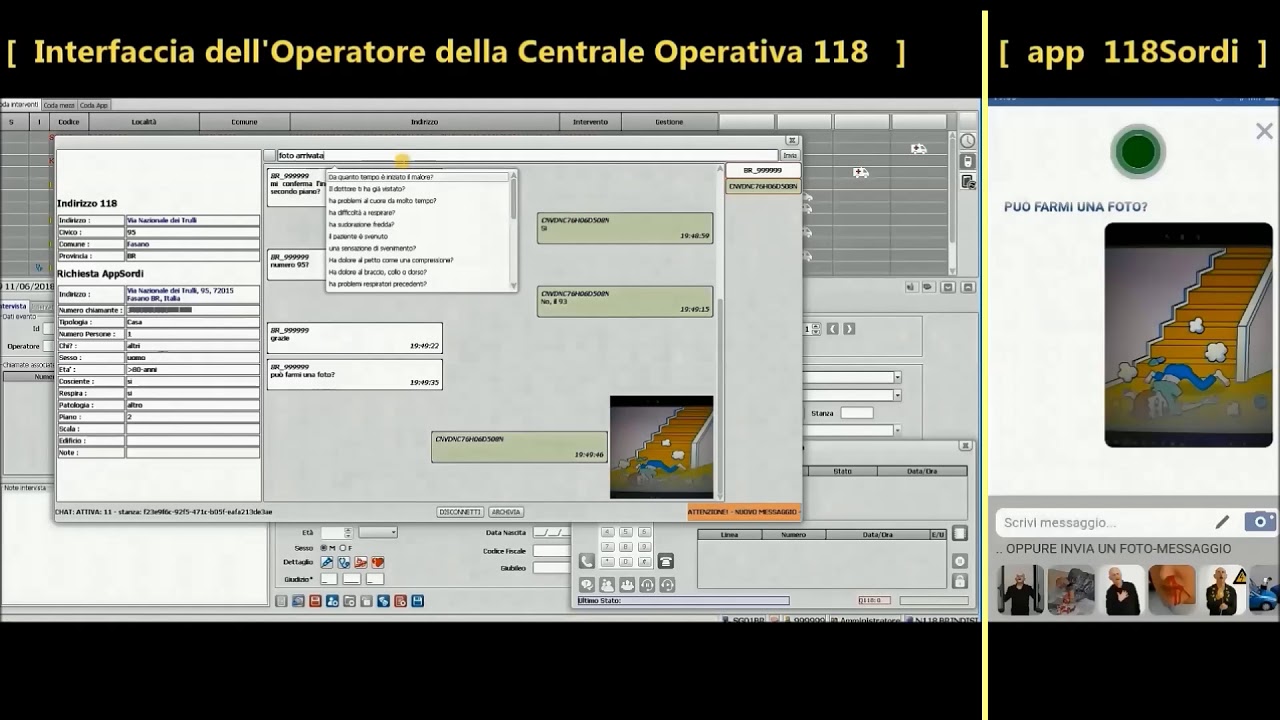The image size is (1280, 720).
Task: Click the padlock icon beside the call log
Action: pyautogui.click(x=960, y=582)
